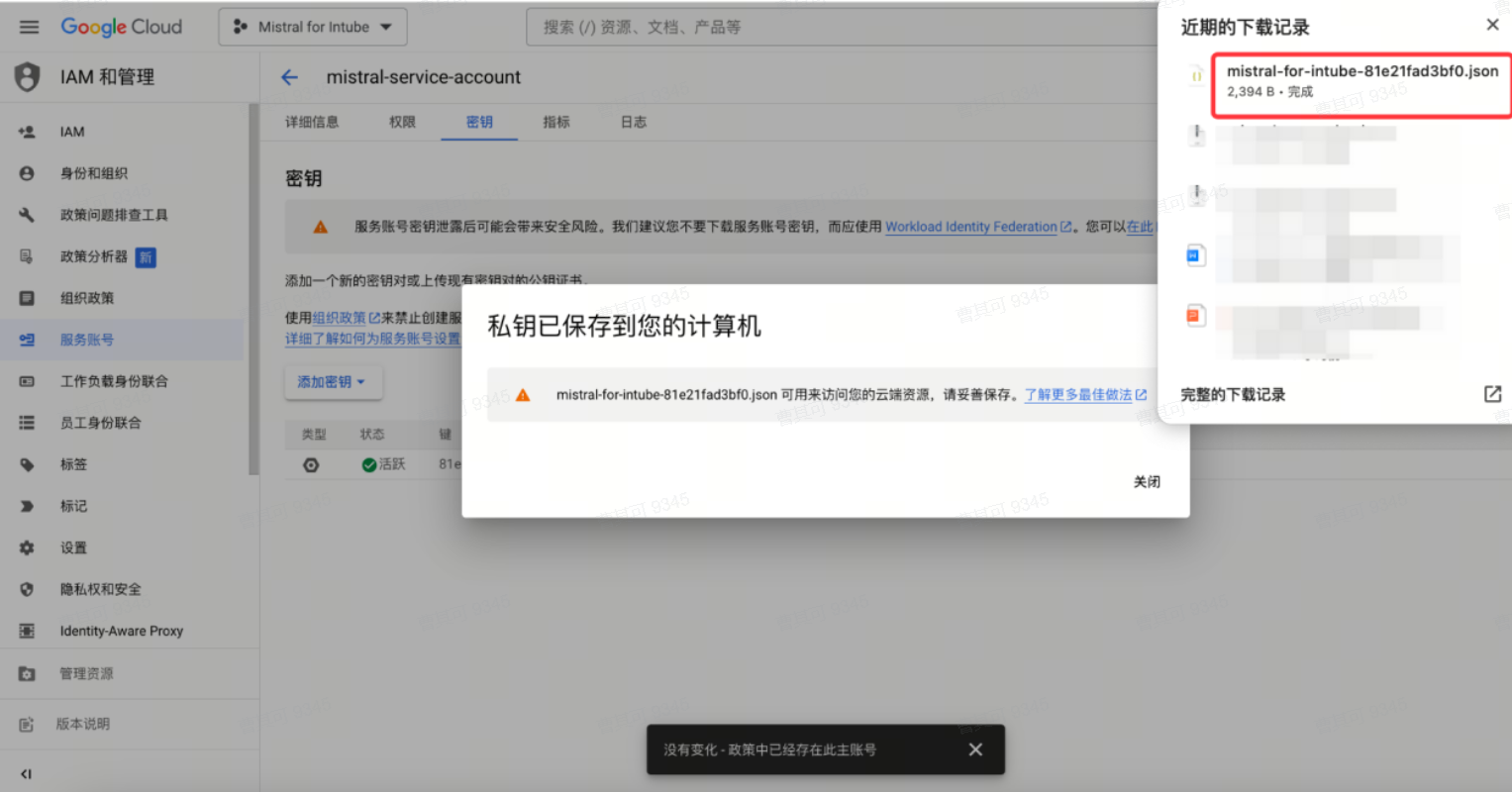1512x792 pixels.
Task: Click 关闭 button in the private key dialog
Action: click(x=1147, y=482)
